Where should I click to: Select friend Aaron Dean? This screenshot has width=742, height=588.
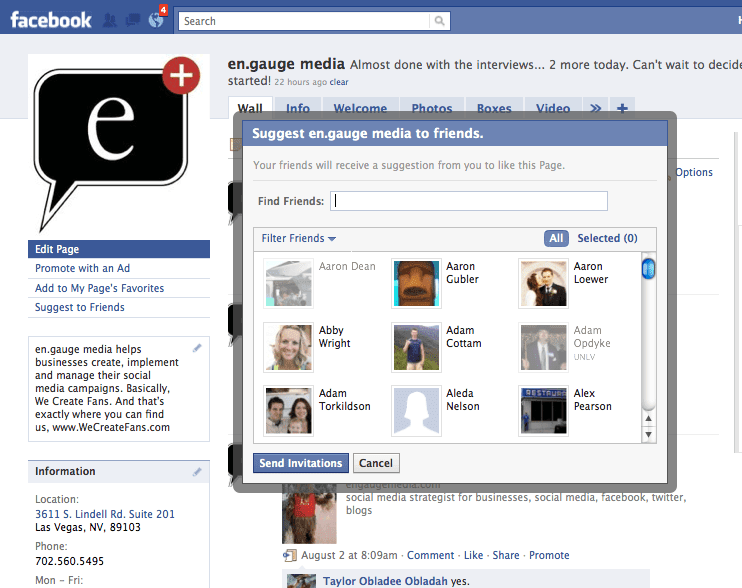(320, 283)
